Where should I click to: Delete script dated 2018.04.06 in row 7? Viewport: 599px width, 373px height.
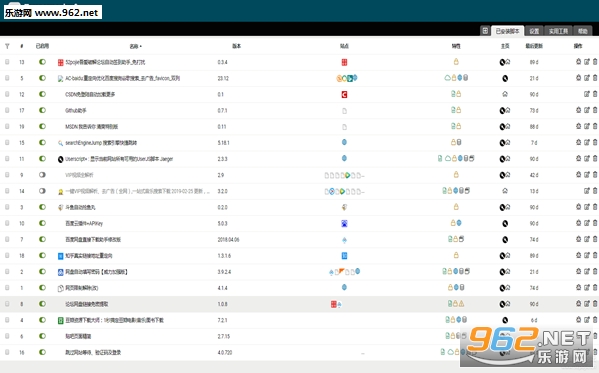pyautogui.click(x=595, y=239)
